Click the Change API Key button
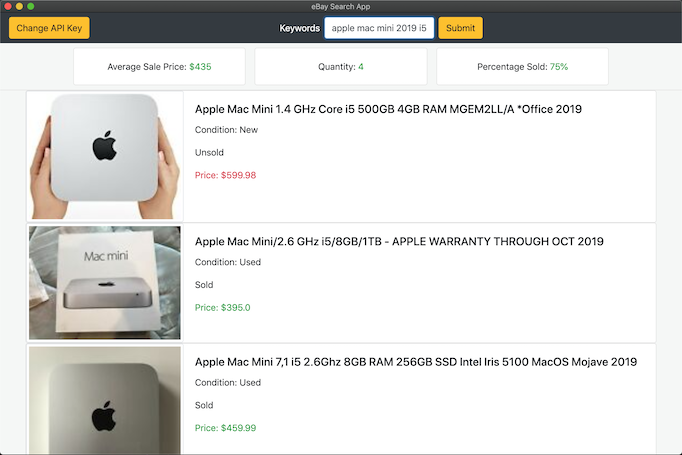The image size is (682, 455). pyautogui.click(x=49, y=28)
